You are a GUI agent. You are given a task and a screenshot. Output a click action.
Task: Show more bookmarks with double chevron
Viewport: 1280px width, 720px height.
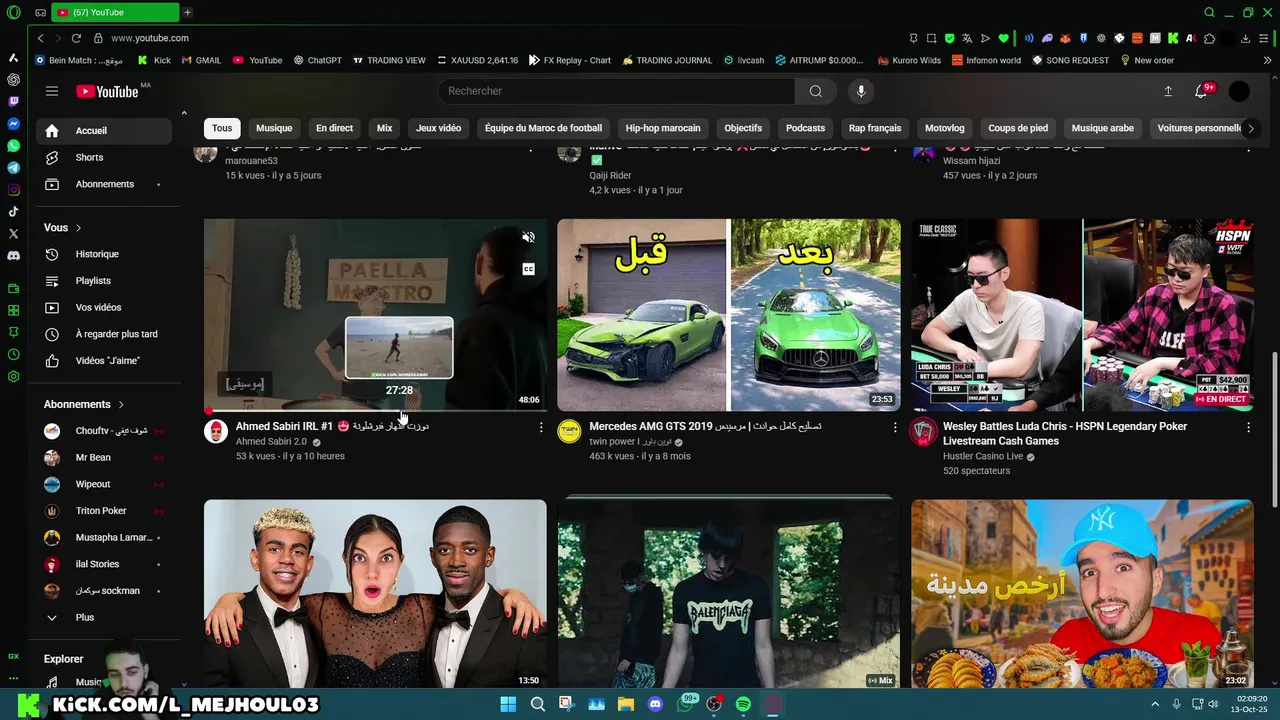tap(1267, 60)
